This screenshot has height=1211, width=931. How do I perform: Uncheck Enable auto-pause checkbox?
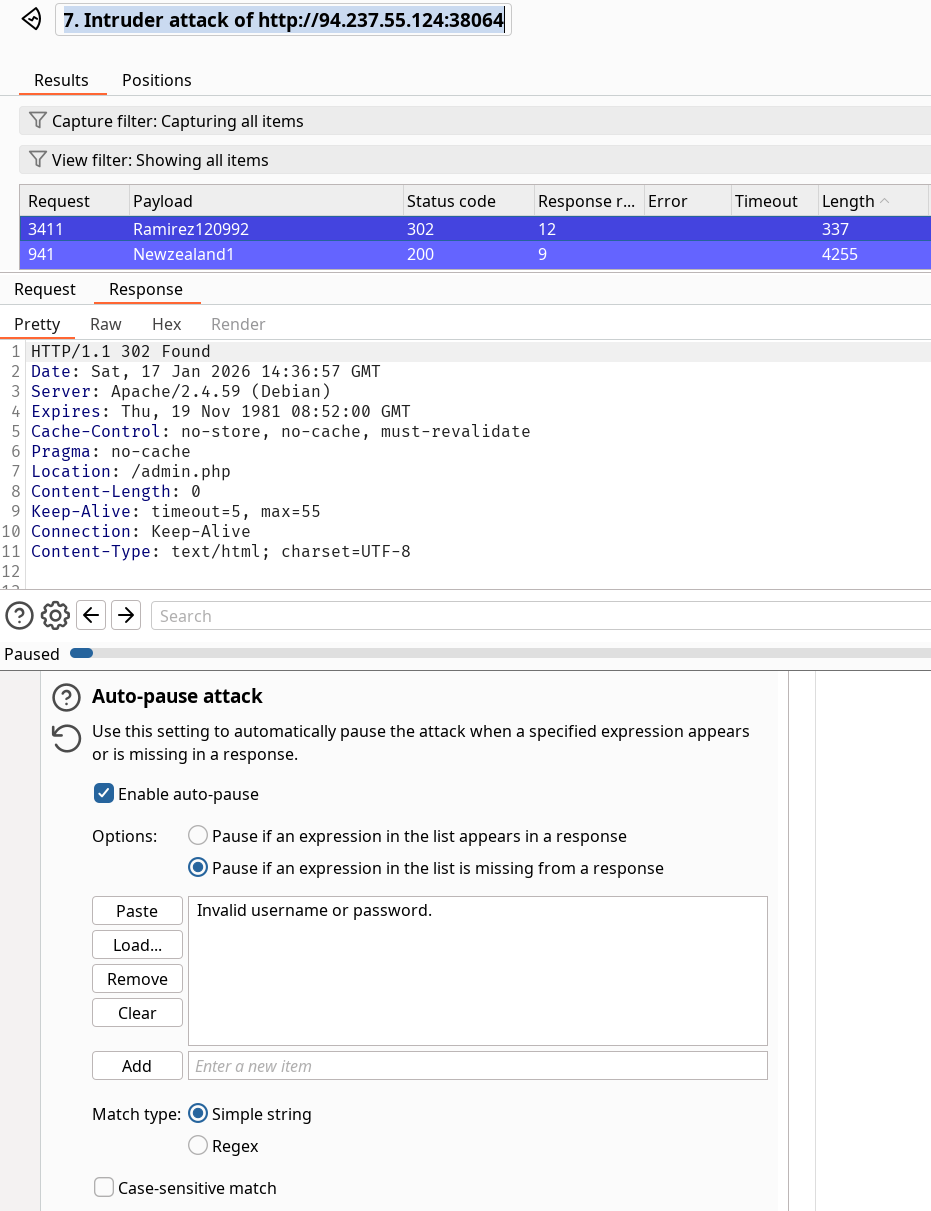pos(103,794)
